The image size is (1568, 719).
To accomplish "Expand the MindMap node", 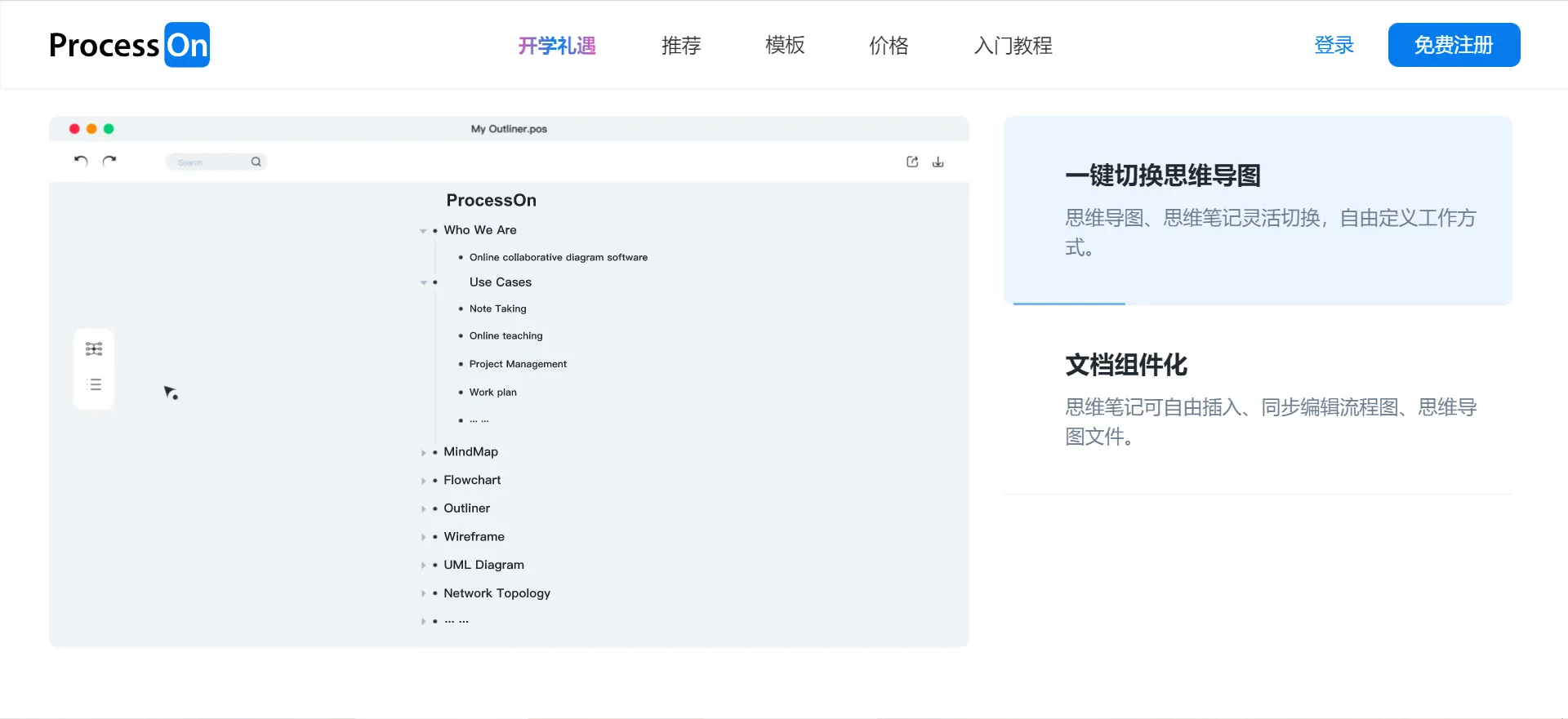I will pos(423,452).
